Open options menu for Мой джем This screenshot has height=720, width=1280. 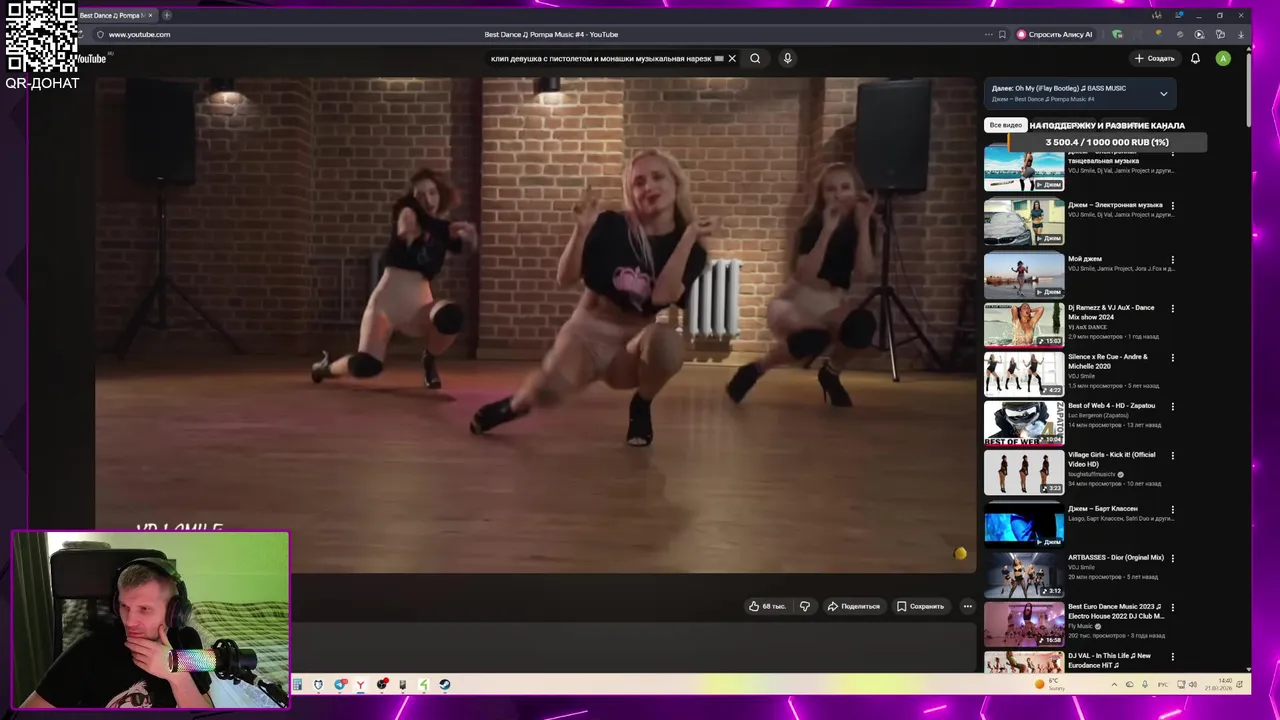click(1173, 260)
